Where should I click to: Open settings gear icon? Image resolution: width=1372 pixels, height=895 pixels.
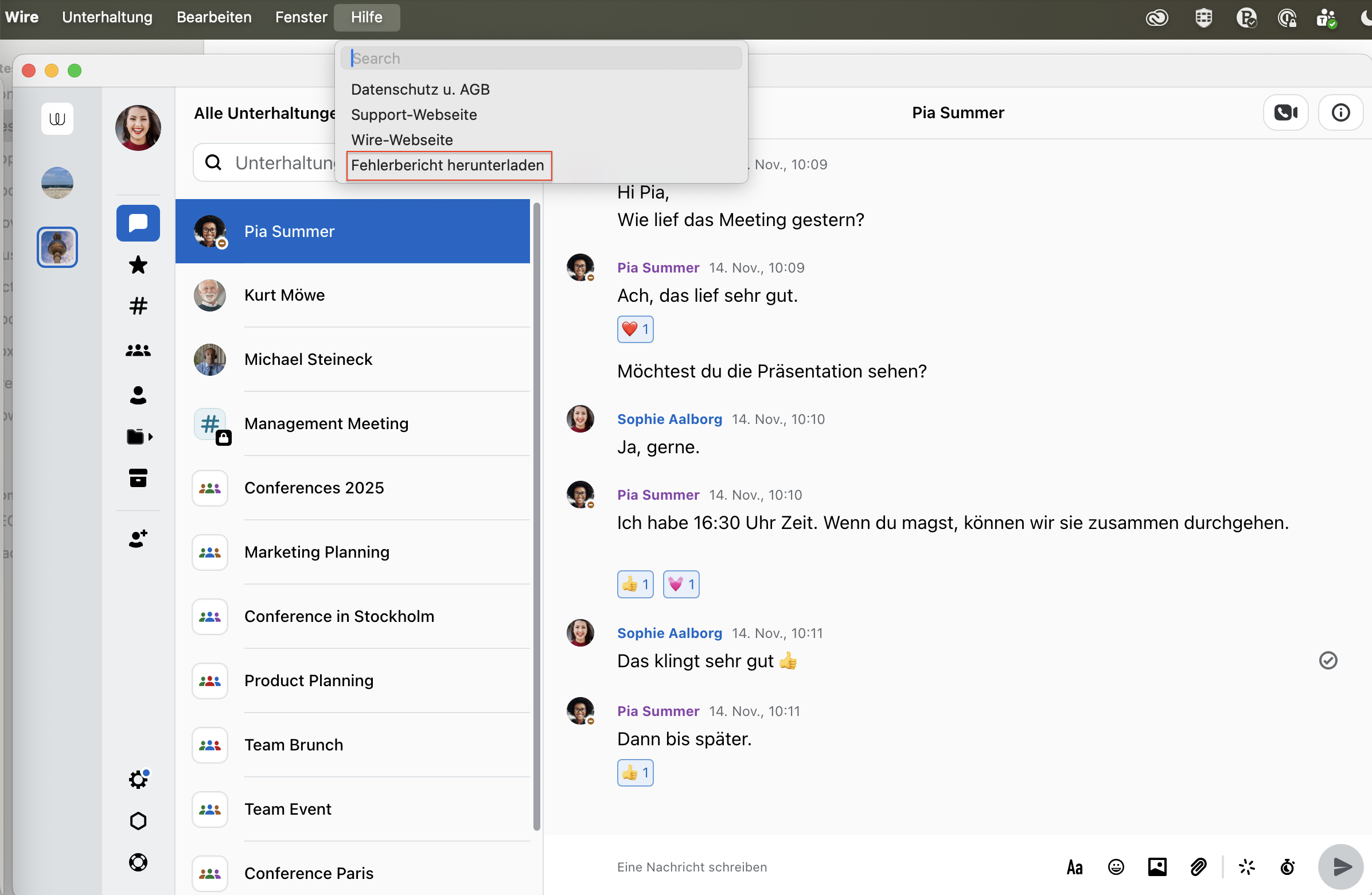click(x=138, y=779)
